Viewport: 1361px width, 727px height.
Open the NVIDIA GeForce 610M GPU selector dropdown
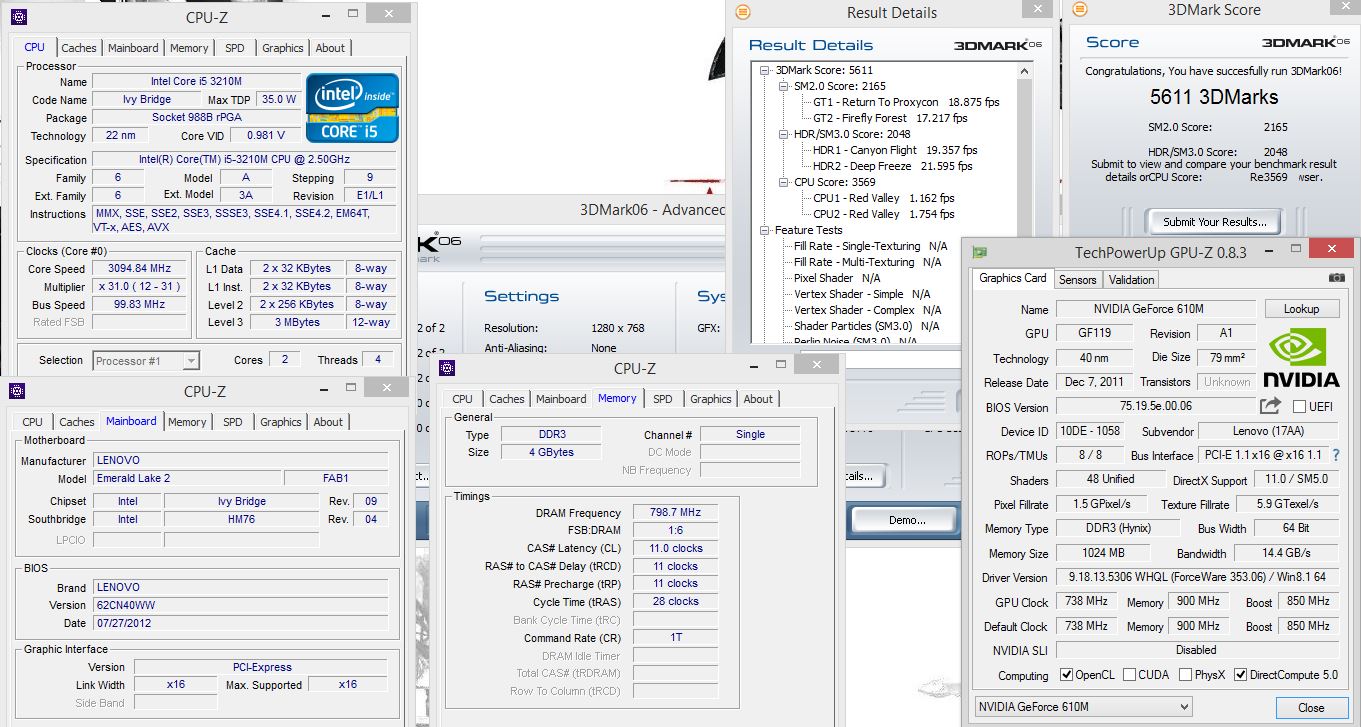click(x=1084, y=707)
